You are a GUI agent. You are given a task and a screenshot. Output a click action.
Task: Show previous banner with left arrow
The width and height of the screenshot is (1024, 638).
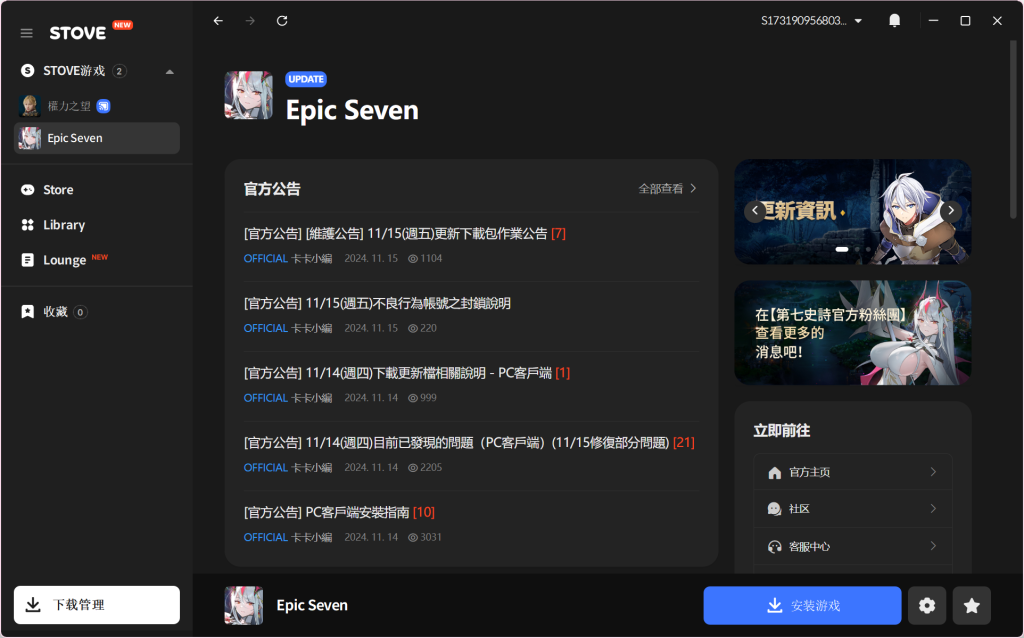(755, 211)
